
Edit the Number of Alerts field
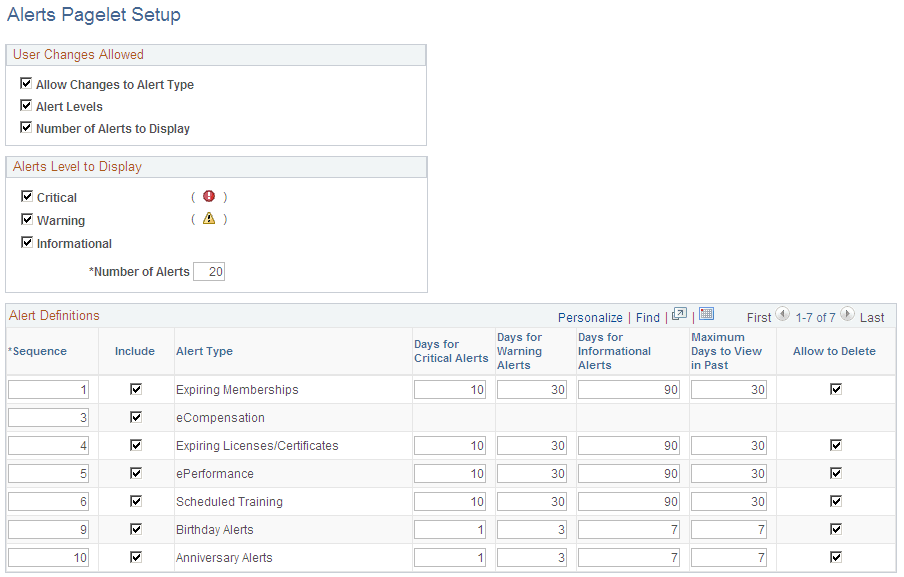(209, 271)
